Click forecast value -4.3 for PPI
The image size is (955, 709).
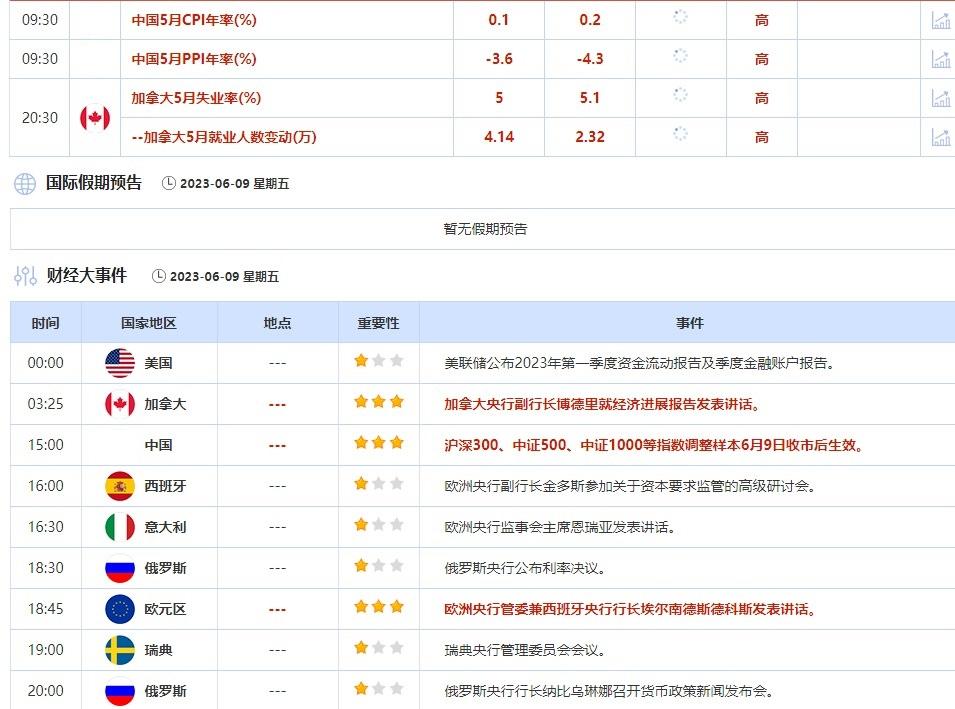(x=590, y=59)
